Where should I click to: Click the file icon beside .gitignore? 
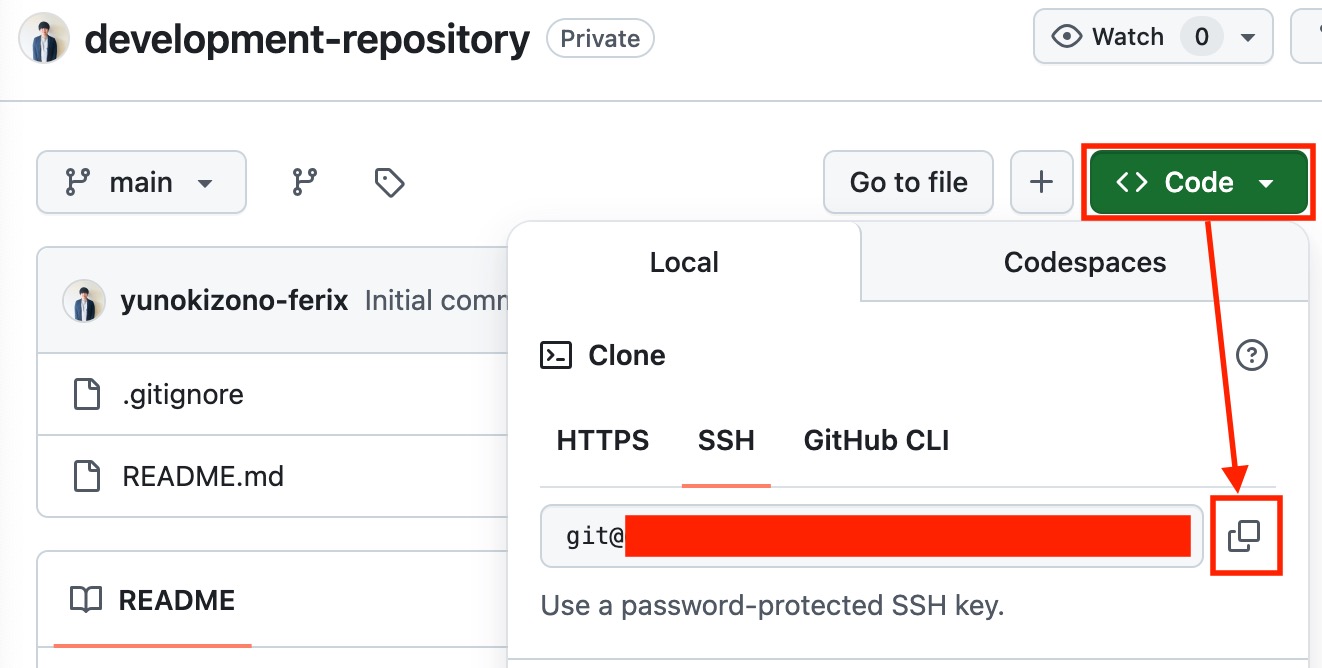click(x=85, y=394)
